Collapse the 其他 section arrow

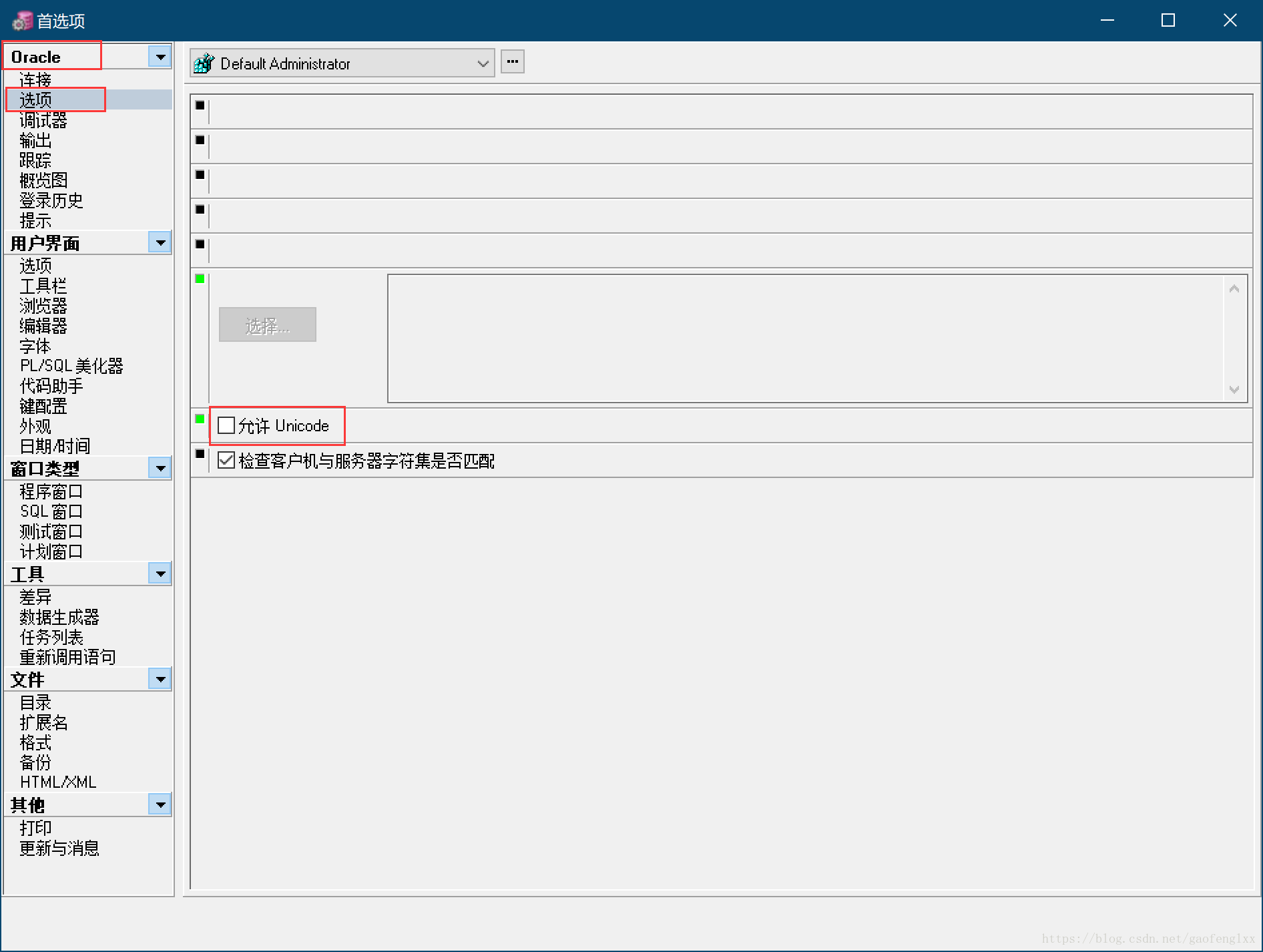(160, 804)
